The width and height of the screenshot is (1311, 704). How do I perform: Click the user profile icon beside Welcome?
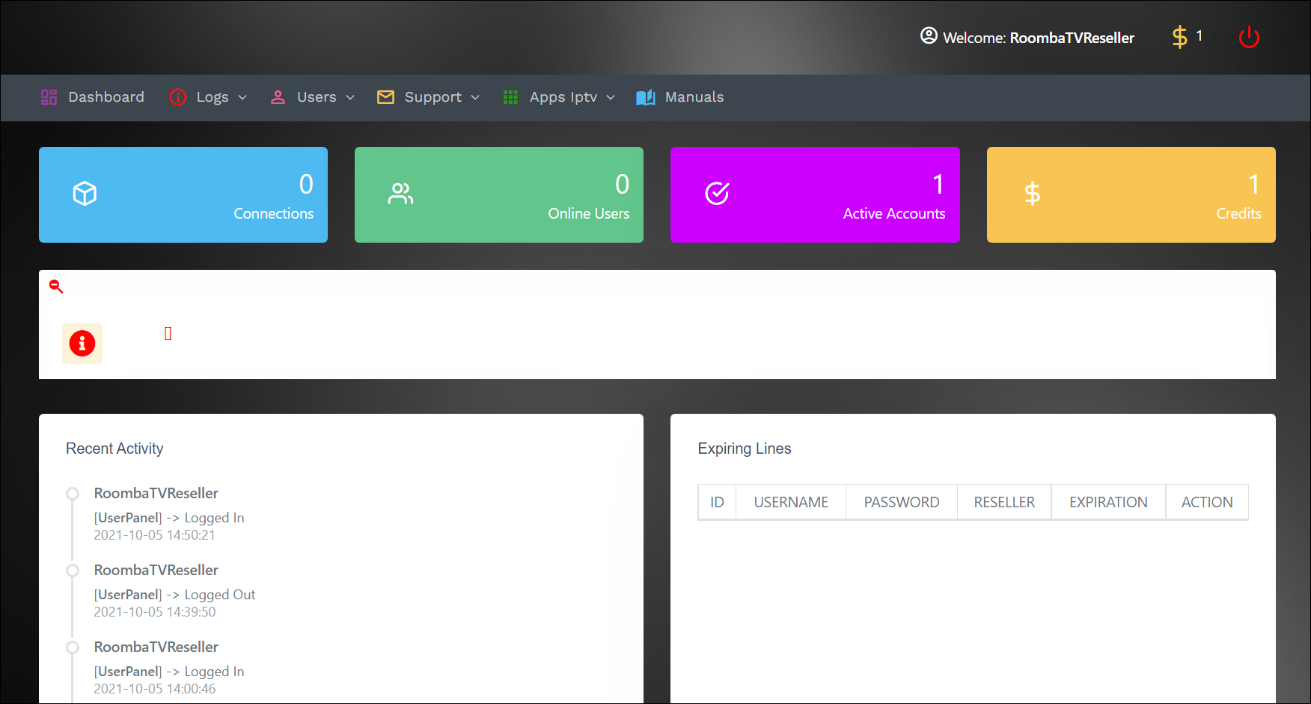(x=929, y=36)
